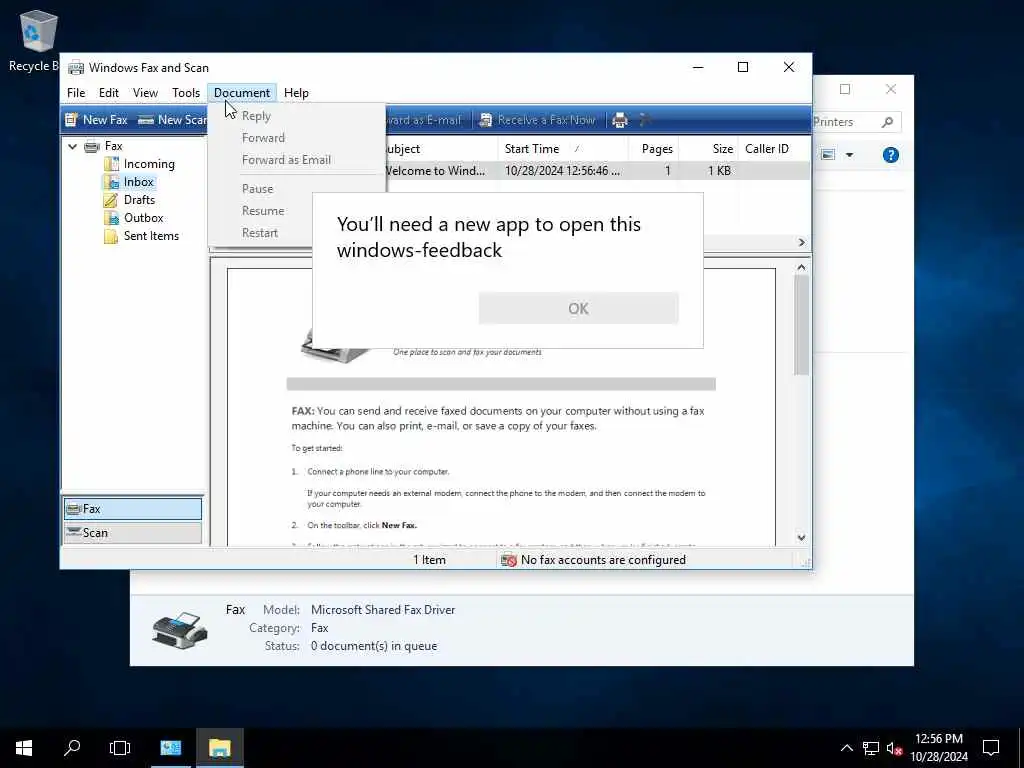Open the Help menu

point(296,93)
